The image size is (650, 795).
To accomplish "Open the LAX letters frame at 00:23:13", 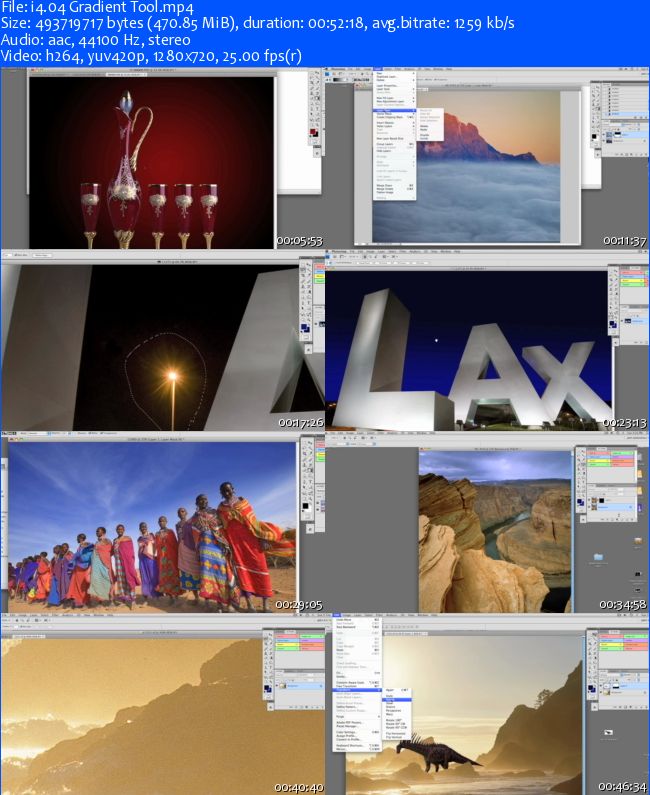I will coord(487,340).
